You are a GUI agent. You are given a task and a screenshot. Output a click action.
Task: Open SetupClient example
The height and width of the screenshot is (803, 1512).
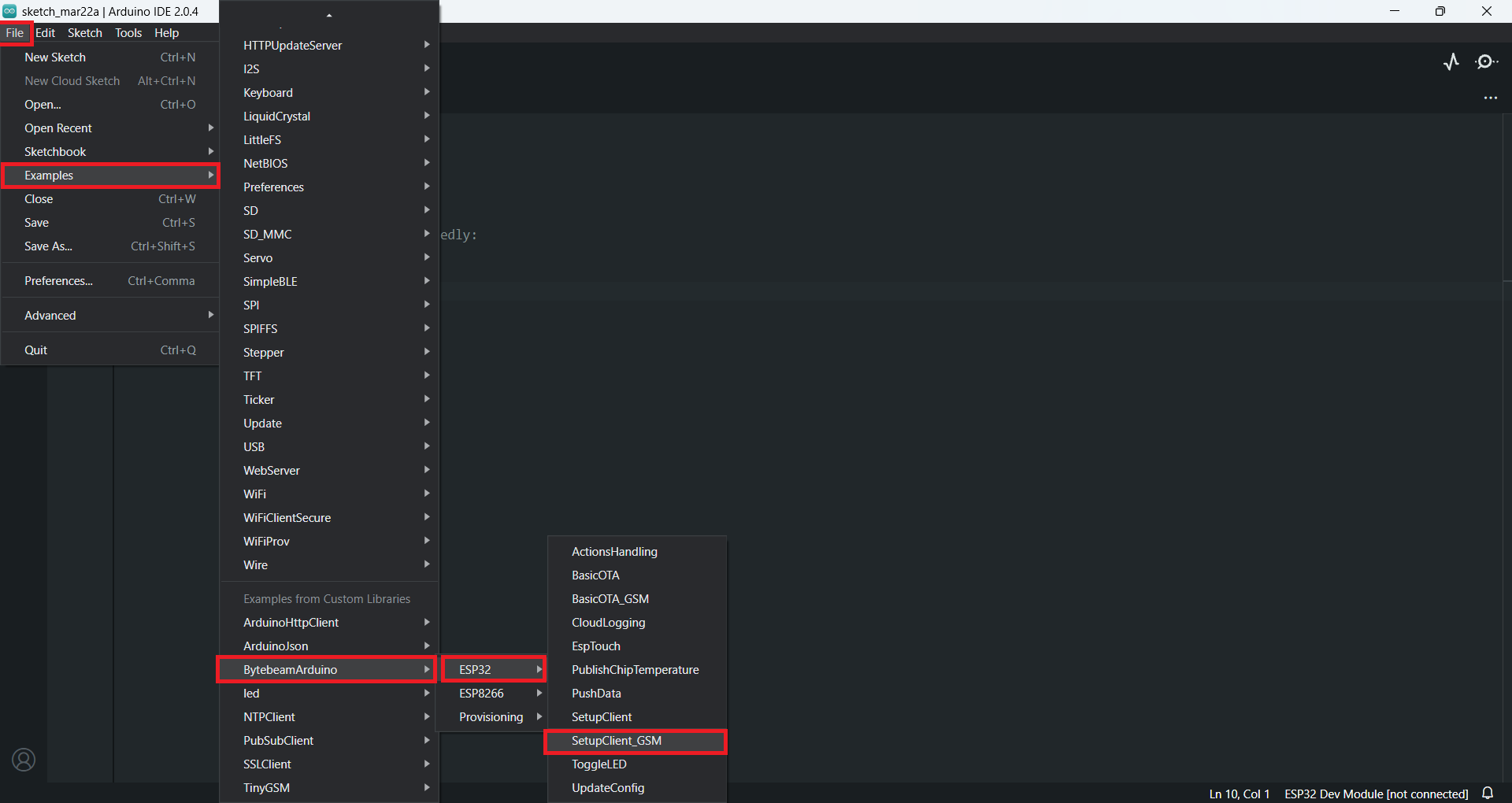637,717
